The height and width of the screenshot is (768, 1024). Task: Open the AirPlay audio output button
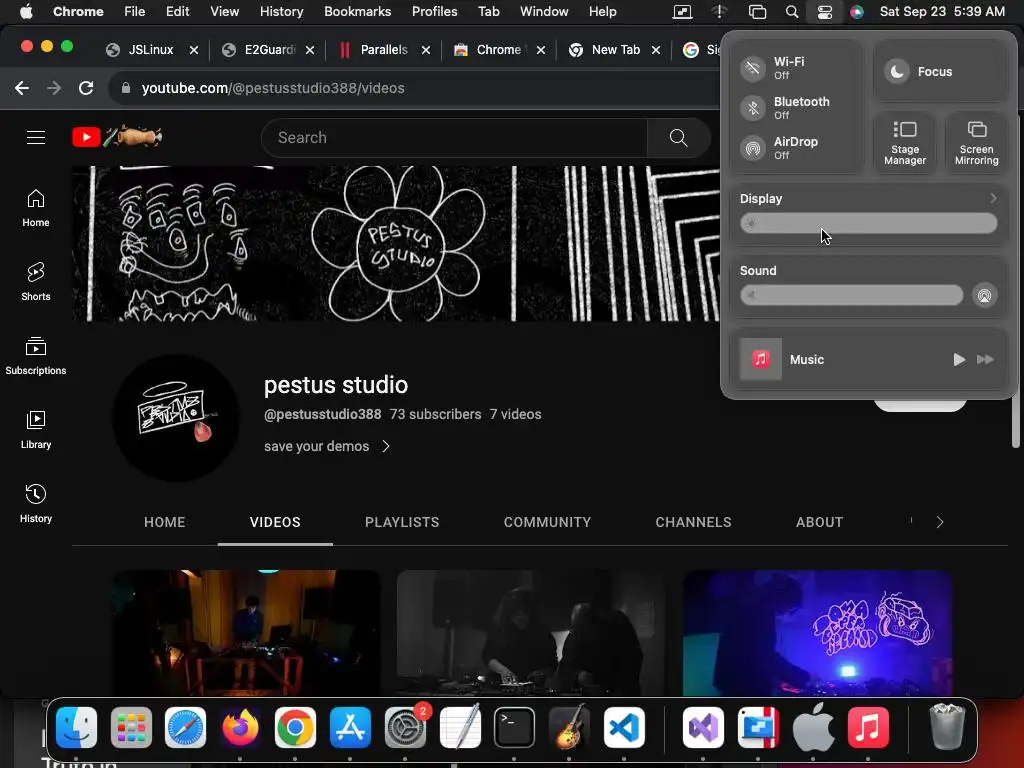point(984,296)
